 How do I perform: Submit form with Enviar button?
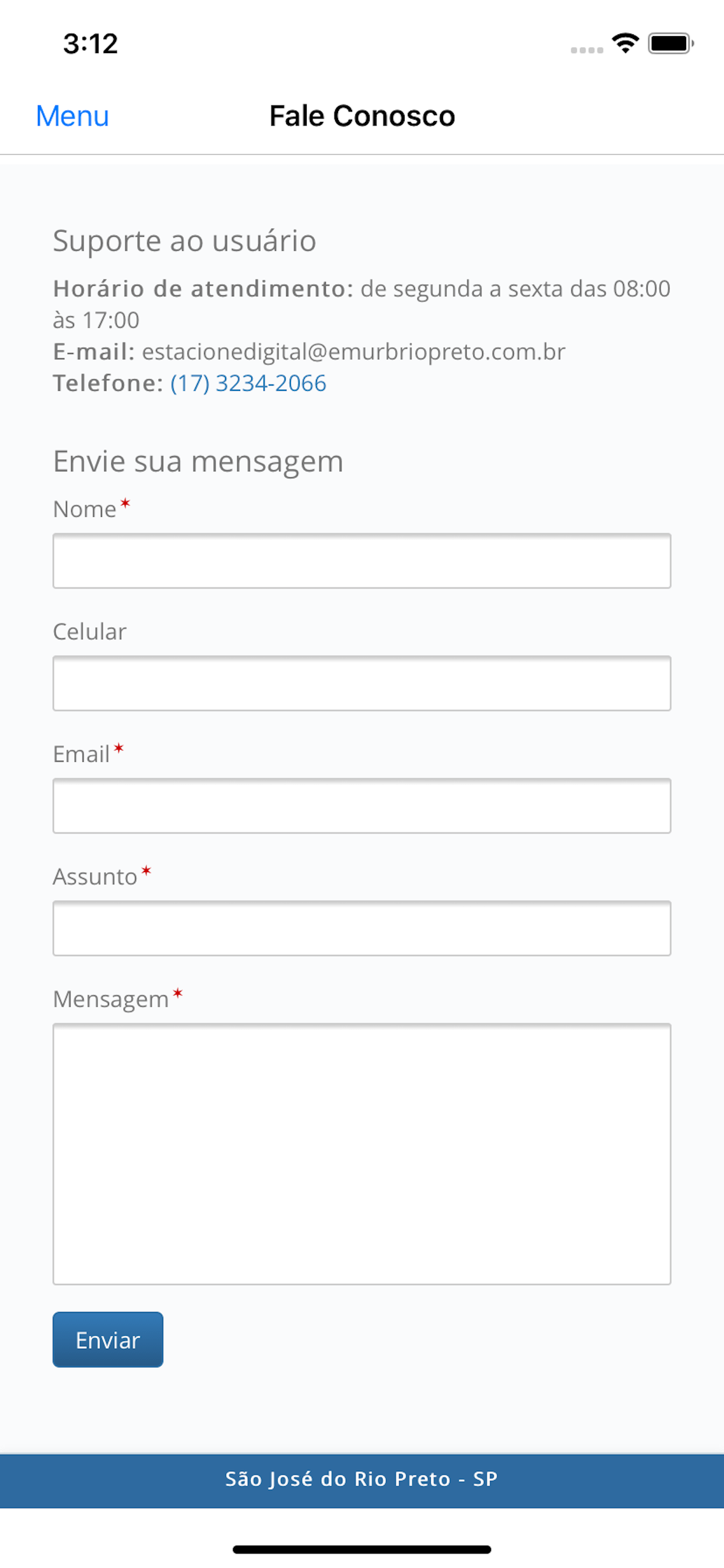click(x=108, y=1339)
